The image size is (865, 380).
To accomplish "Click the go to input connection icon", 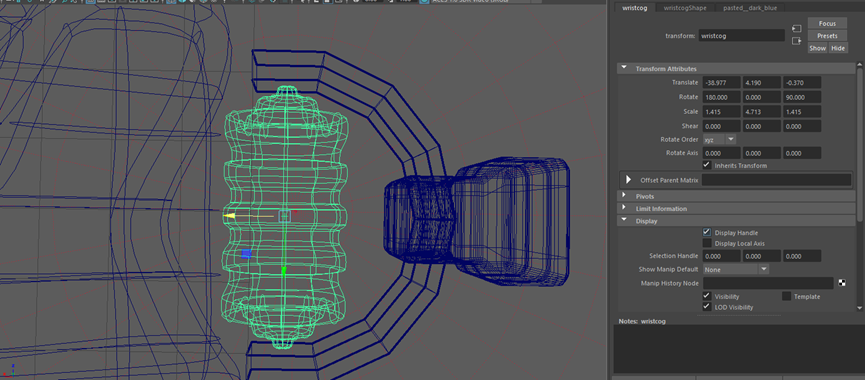I will coord(796,28).
